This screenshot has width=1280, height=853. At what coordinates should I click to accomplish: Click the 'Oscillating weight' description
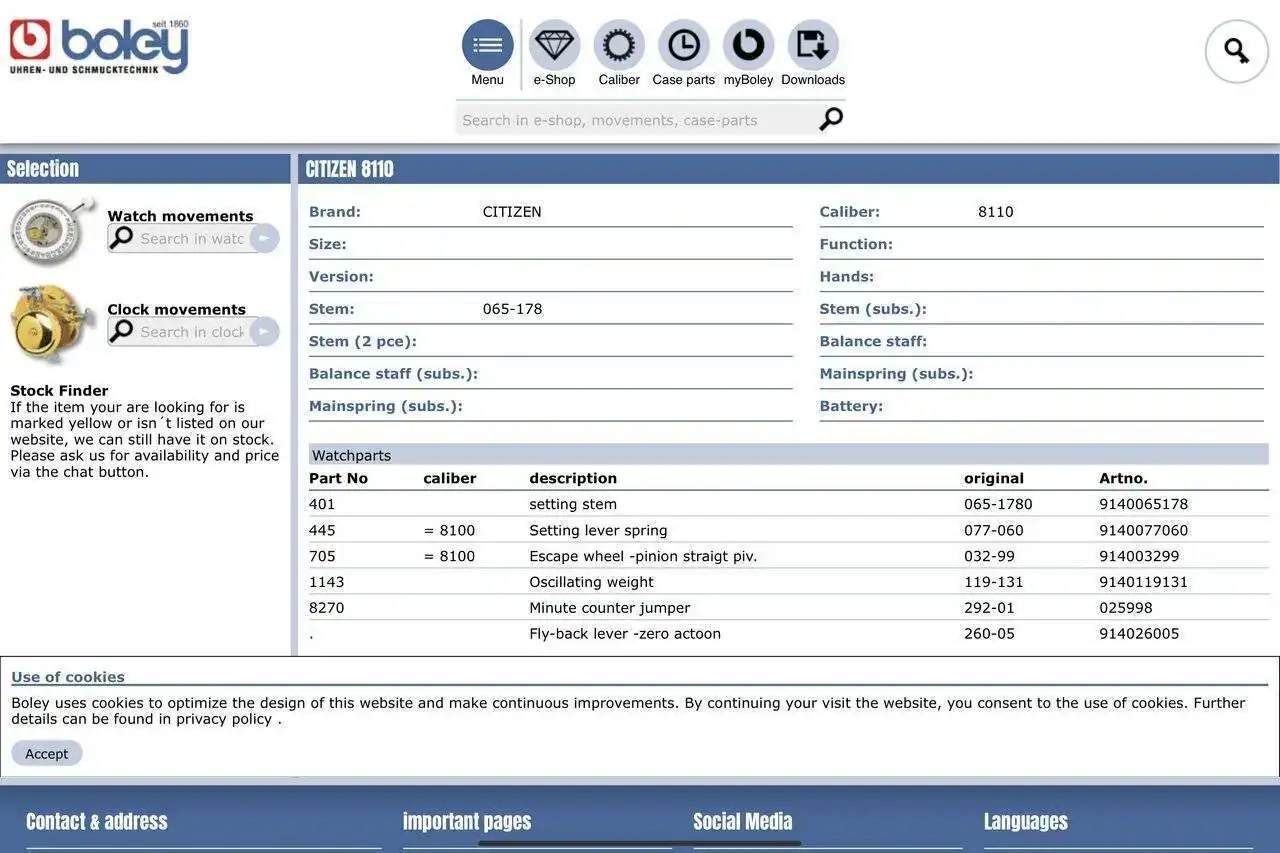pos(591,582)
